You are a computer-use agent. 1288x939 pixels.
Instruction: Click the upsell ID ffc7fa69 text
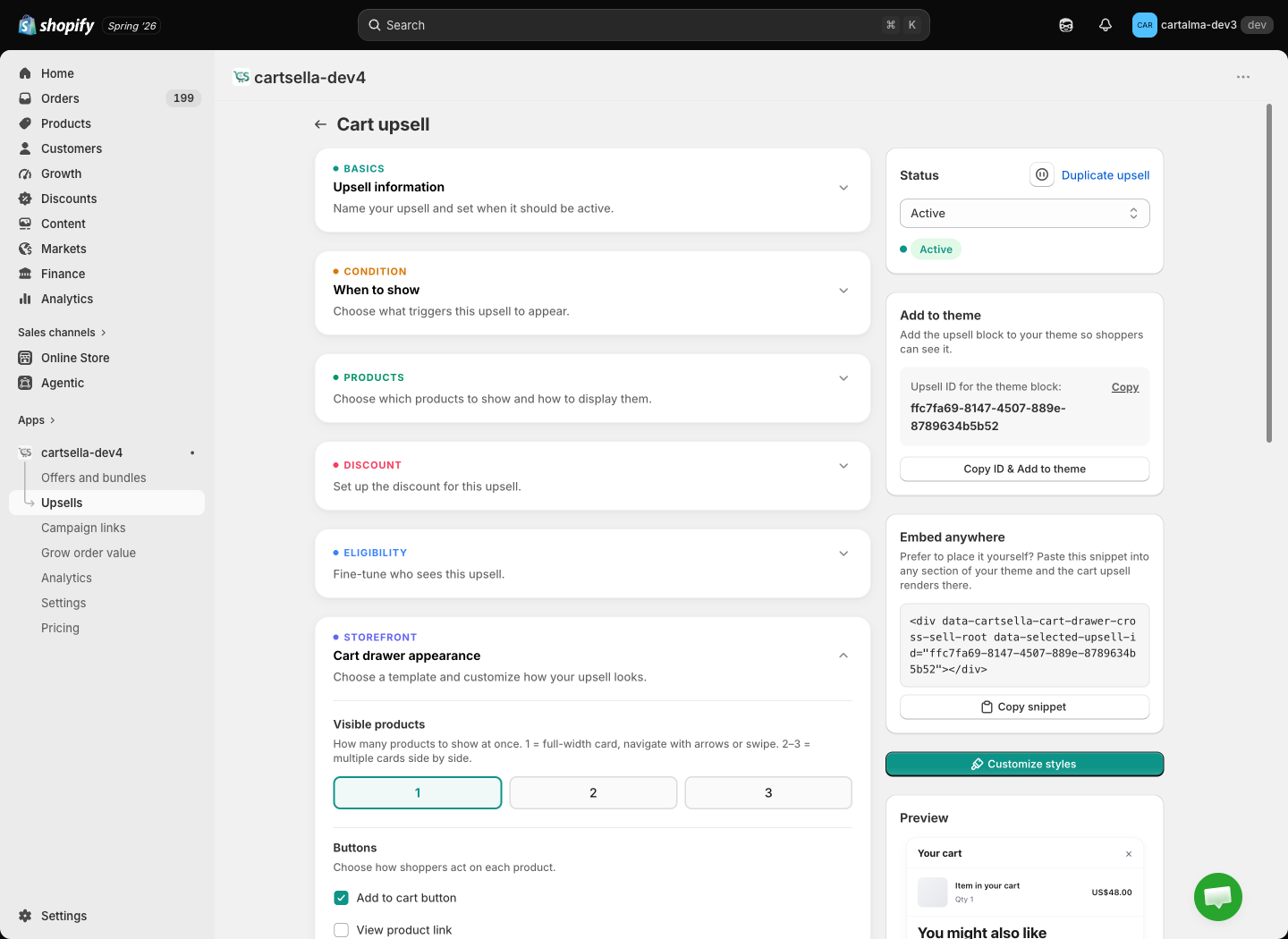tap(988, 417)
